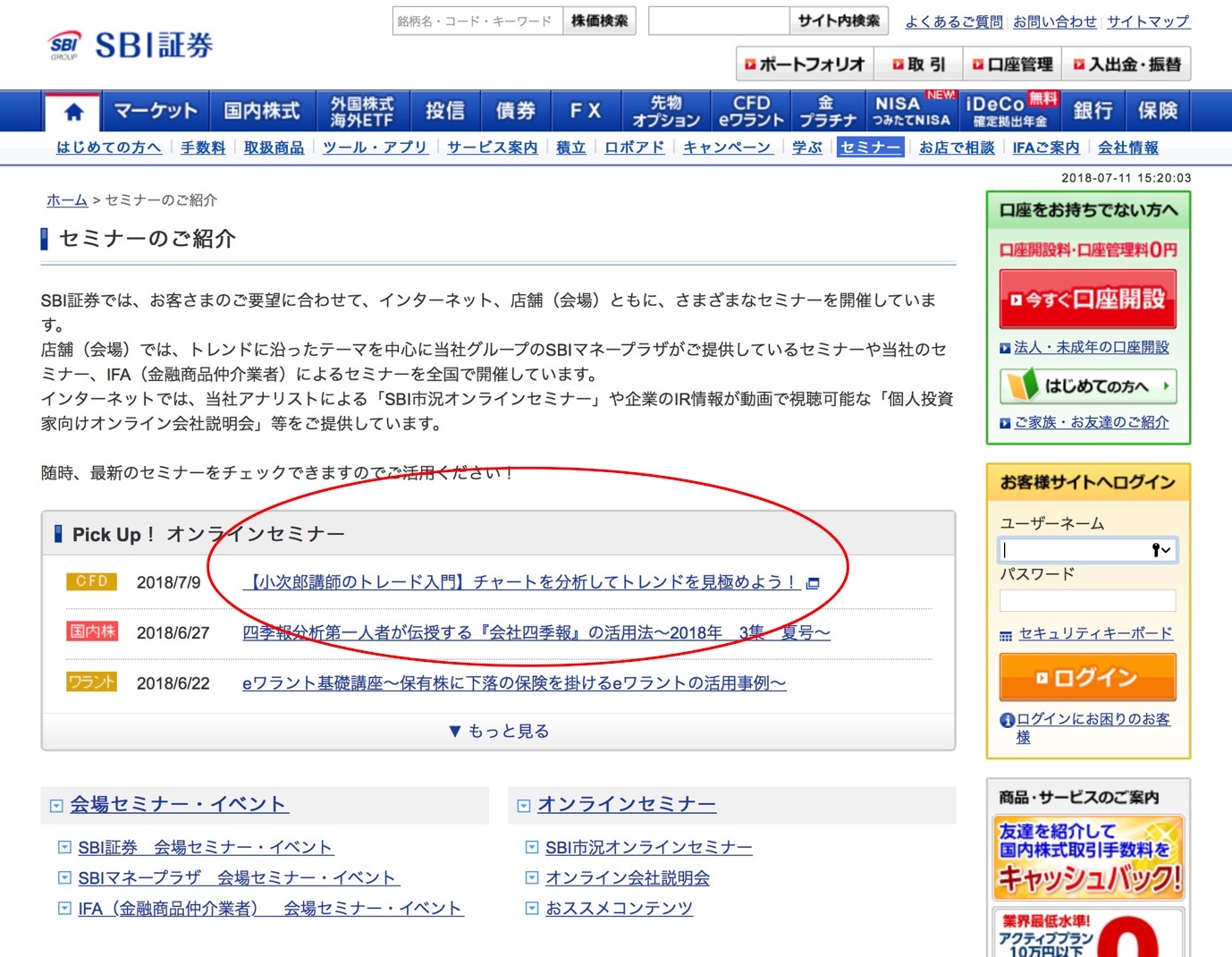This screenshot has height=957, width=1232.
Task: Open the はじめての方へ submenu link
Action: point(109,148)
